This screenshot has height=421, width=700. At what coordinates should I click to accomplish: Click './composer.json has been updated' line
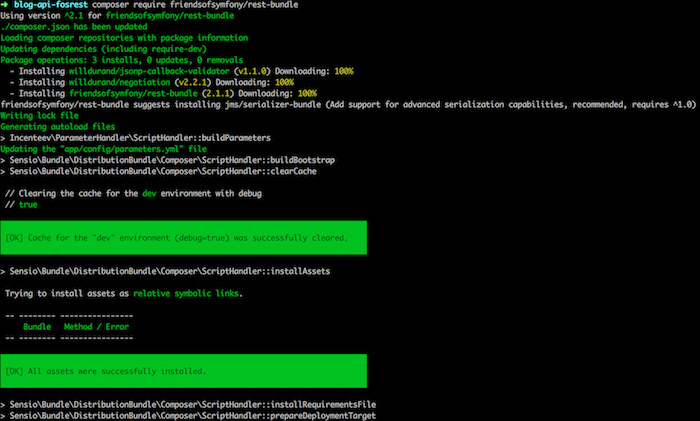click(74, 27)
